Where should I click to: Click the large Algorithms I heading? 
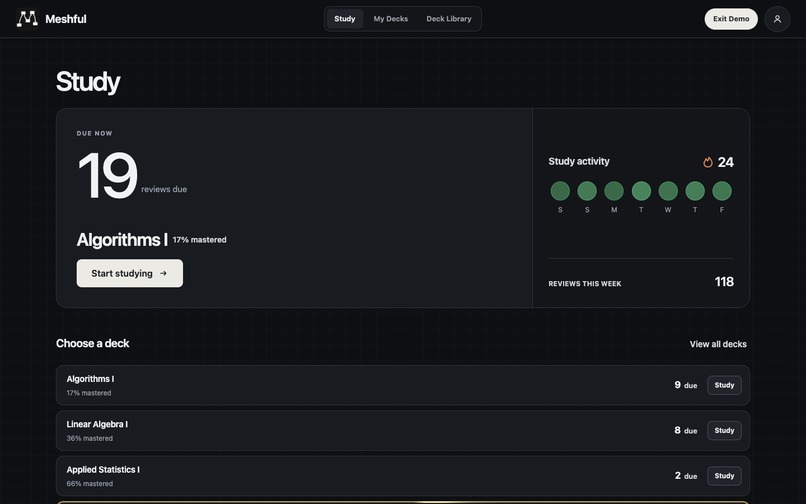122,240
